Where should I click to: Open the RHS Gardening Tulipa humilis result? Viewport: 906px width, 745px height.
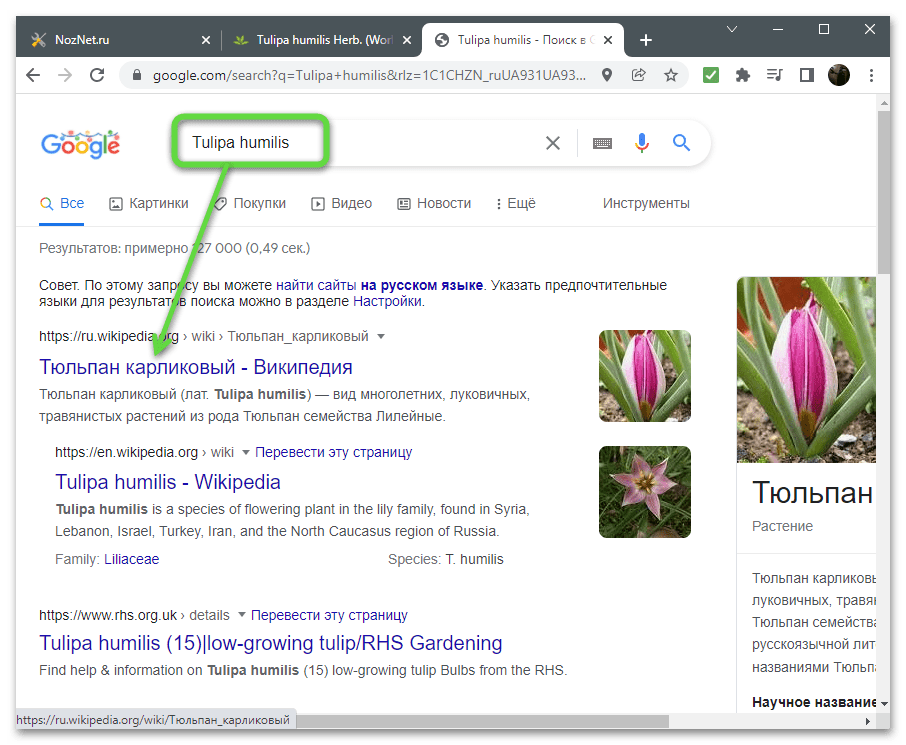click(270, 643)
